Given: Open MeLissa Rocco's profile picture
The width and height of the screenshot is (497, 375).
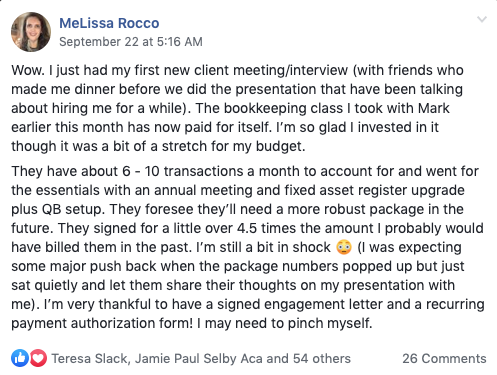Looking at the screenshot, I should pos(31,32).
